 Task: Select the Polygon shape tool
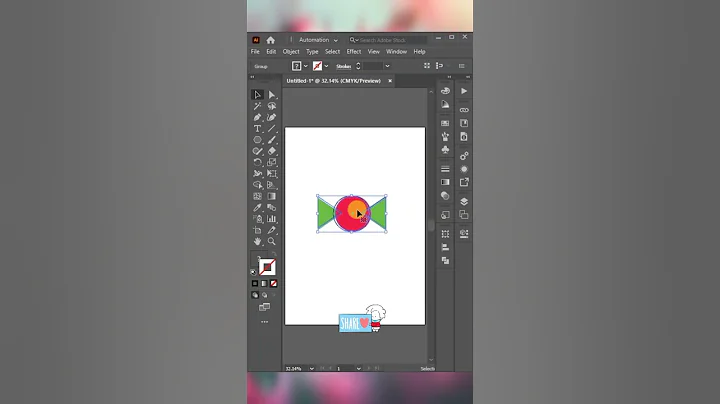258,140
